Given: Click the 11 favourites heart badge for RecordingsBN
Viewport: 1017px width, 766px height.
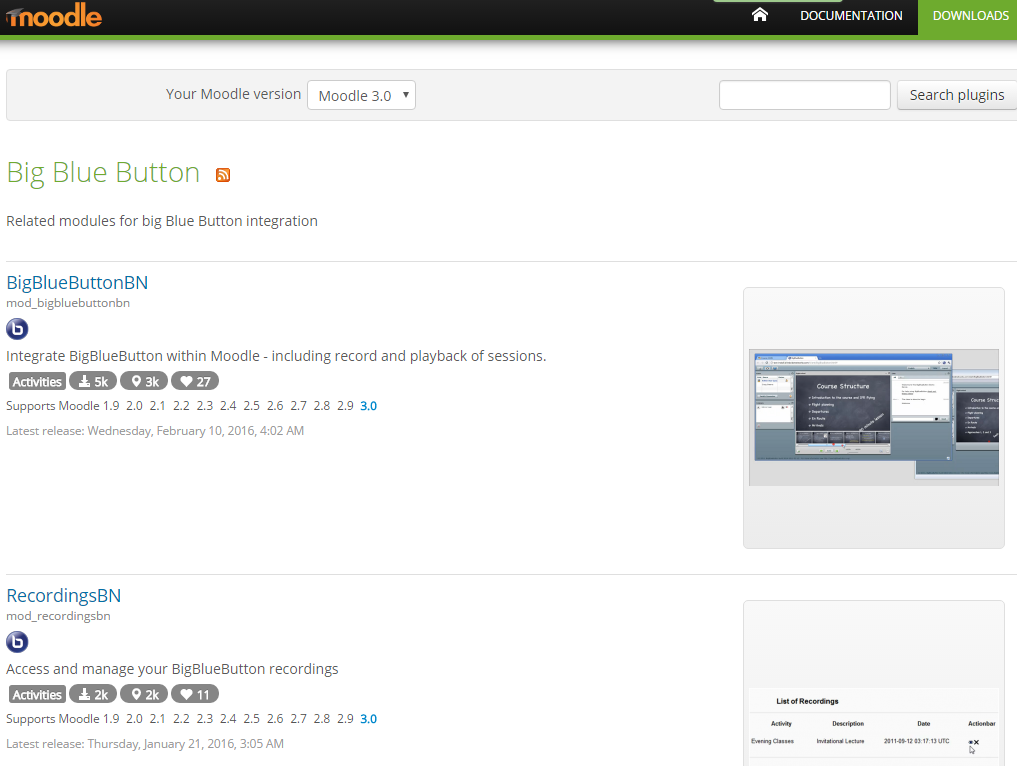Looking at the screenshot, I should tap(195, 694).
